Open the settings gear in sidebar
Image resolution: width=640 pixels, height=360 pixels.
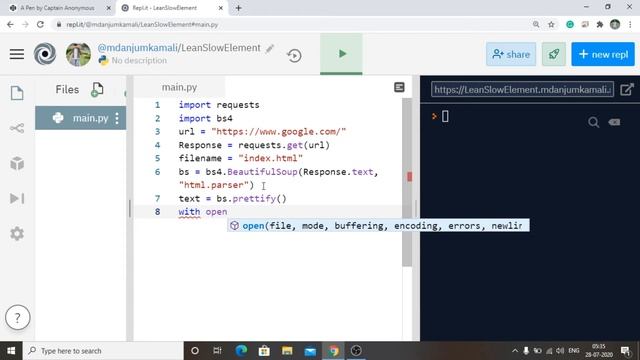click(17, 234)
